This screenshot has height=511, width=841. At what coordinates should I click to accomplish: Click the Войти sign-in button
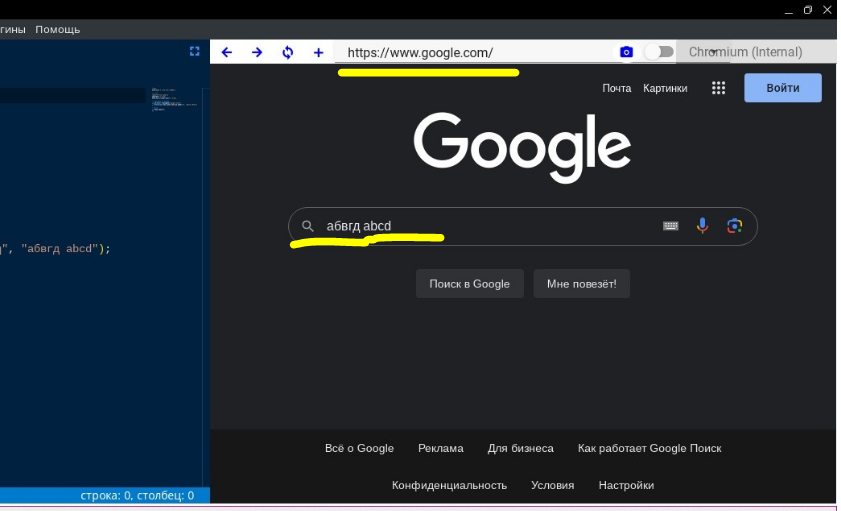coord(783,88)
